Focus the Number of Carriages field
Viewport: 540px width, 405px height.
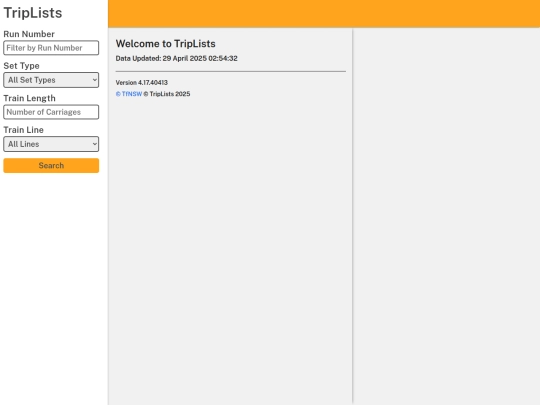(x=51, y=112)
